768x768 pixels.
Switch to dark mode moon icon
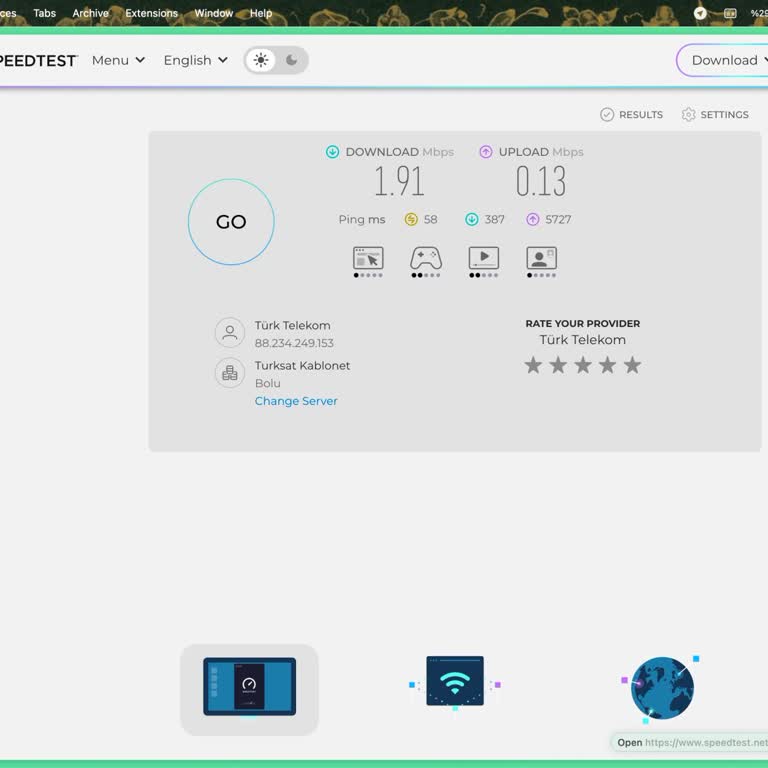pyautogui.click(x=291, y=60)
